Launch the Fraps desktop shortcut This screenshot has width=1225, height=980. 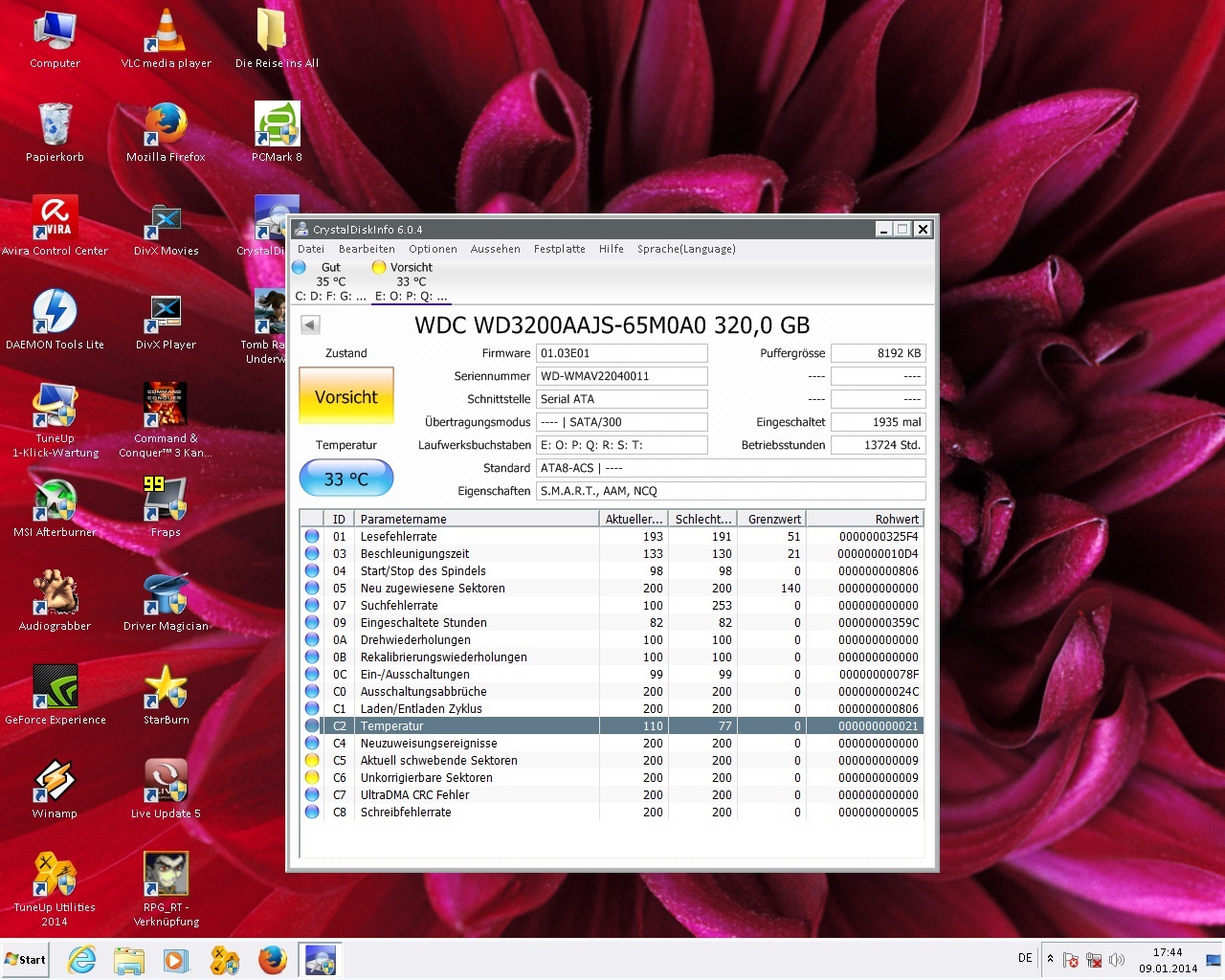pyautogui.click(x=166, y=507)
